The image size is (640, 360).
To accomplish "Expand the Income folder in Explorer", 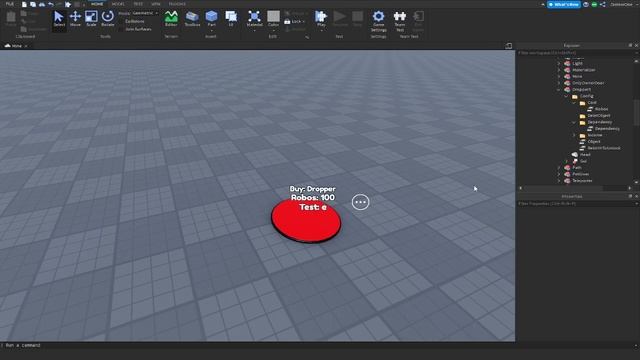I will [574, 135].
